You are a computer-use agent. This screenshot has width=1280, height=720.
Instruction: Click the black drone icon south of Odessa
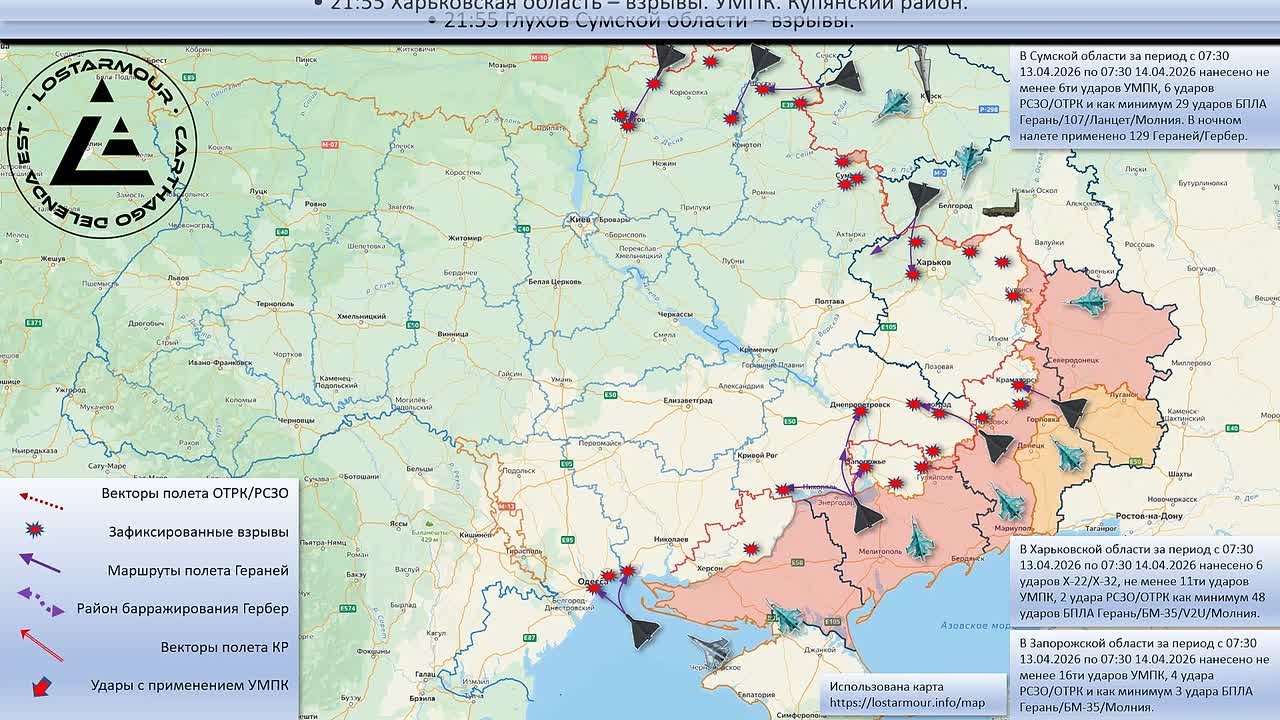coord(644,630)
